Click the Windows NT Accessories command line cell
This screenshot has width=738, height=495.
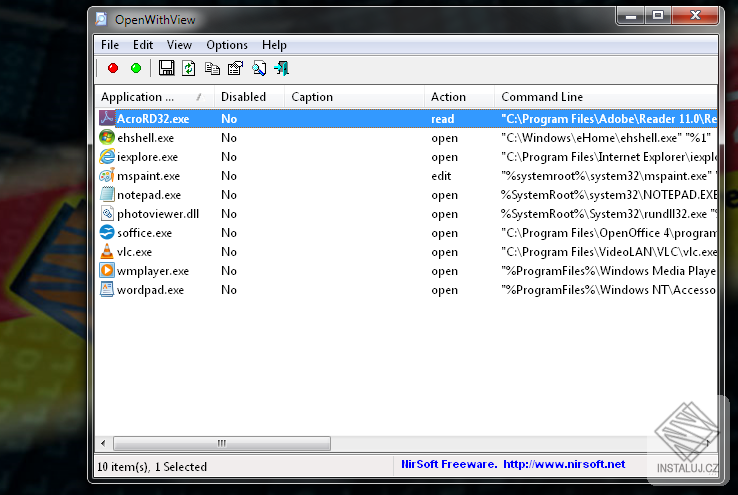(x=609, y=290)
